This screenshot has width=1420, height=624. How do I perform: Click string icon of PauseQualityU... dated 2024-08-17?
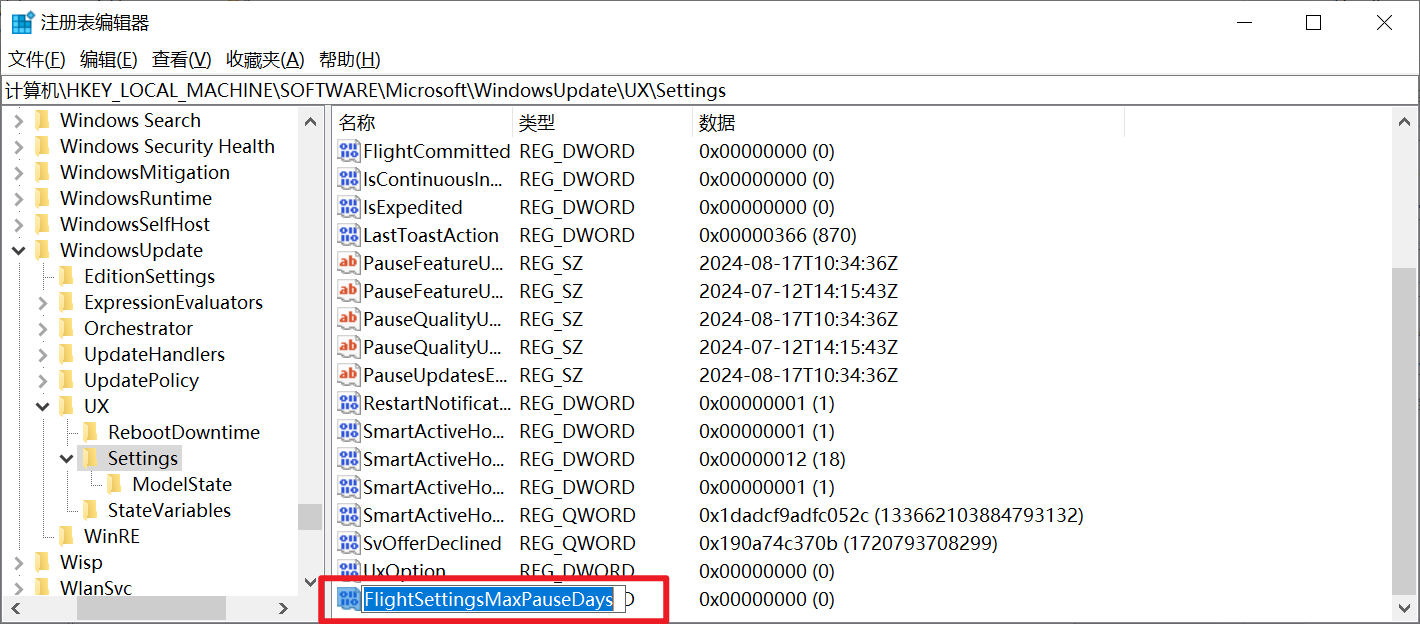(348, 319)
